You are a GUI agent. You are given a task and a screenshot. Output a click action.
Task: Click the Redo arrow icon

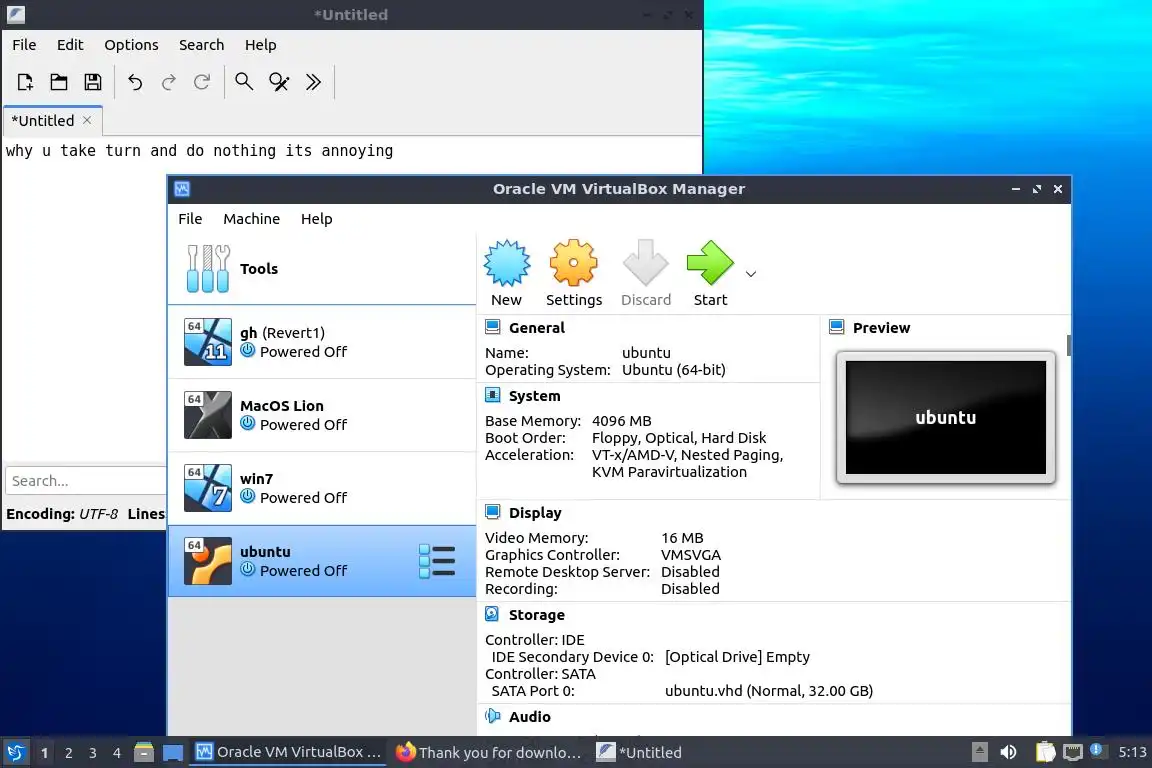tap(169, 82)
